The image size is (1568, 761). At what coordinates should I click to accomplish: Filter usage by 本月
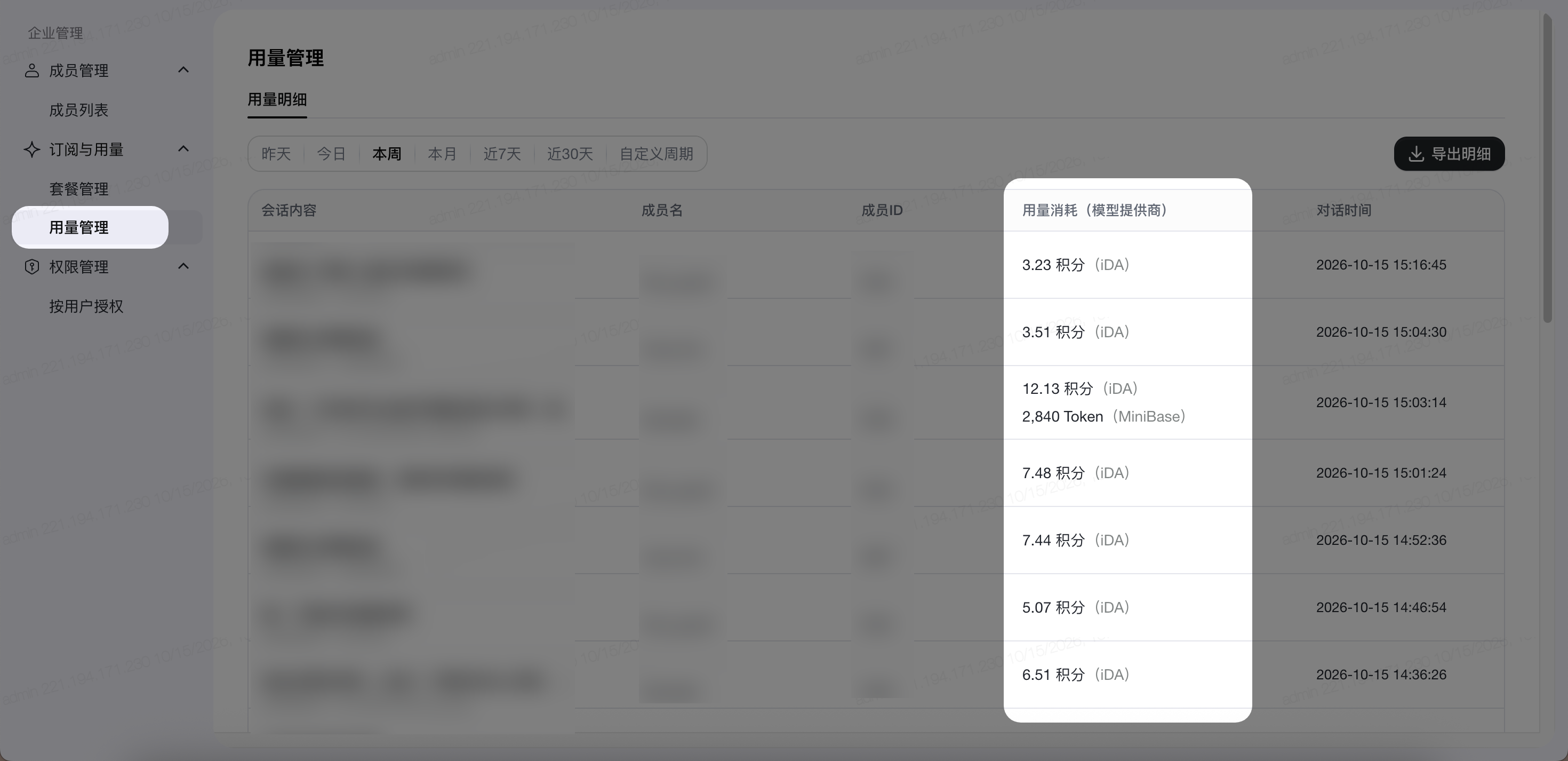pyautogui.click(x=442, y=154)
